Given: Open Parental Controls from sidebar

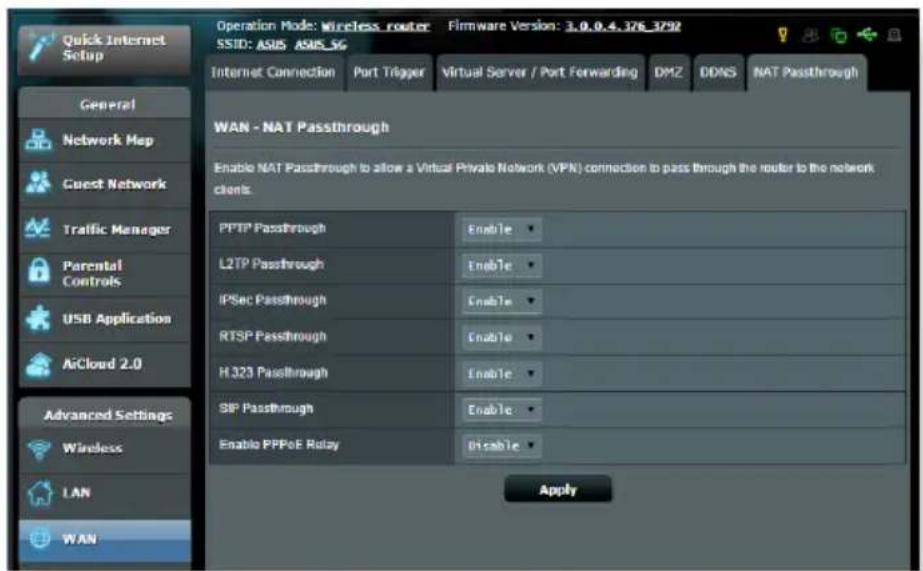Looking at the screenshot, I should 105,274.
